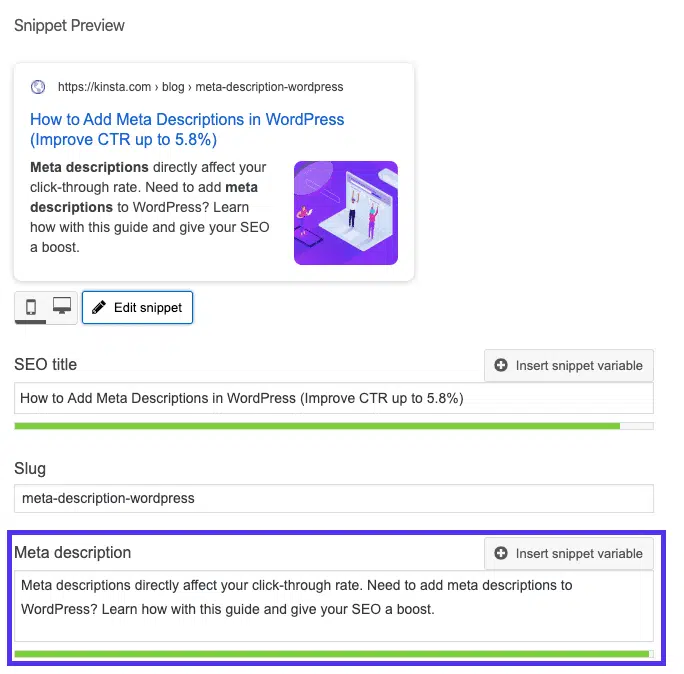Click the kinsta.com breadcrumb URL in preview
The image size is (684, 674).
(201, 87)
